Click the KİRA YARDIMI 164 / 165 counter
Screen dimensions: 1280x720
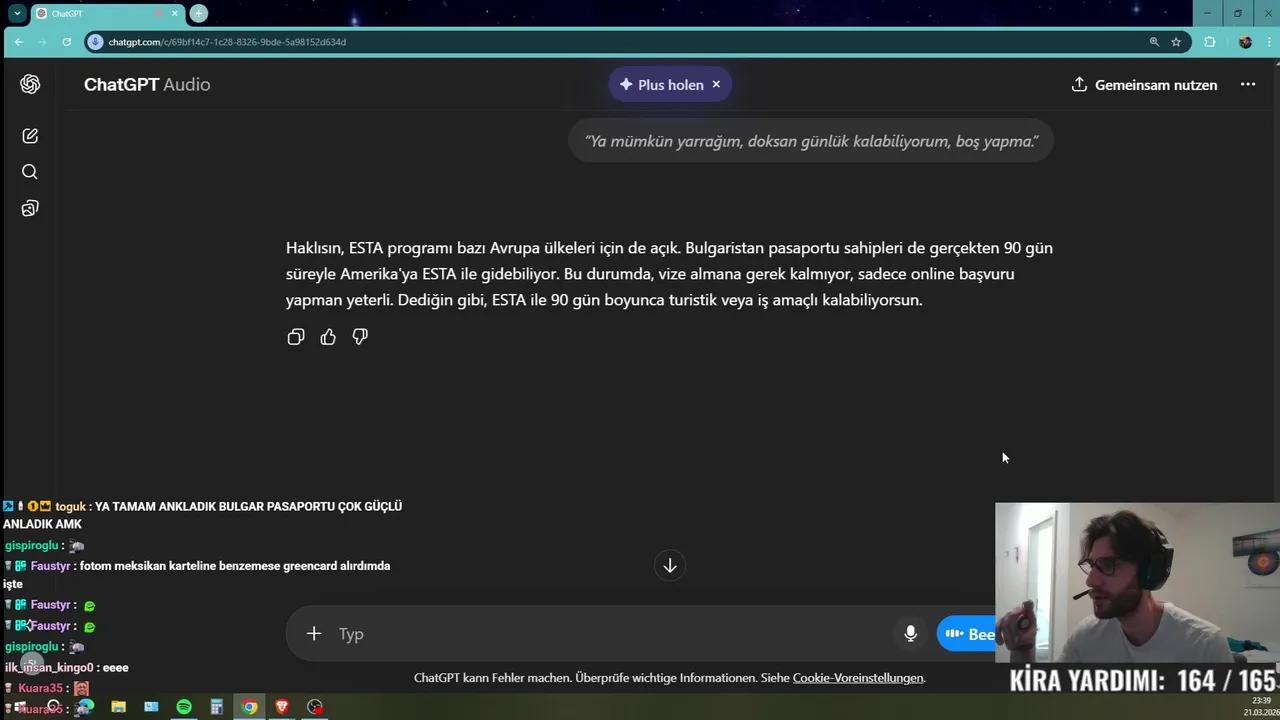pos(1144,681)
